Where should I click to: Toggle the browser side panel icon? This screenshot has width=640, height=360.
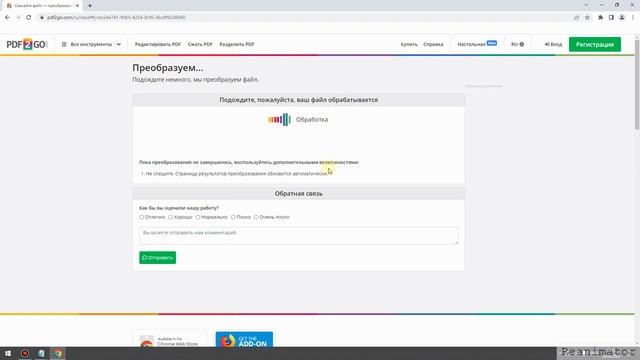click(611, 17)
